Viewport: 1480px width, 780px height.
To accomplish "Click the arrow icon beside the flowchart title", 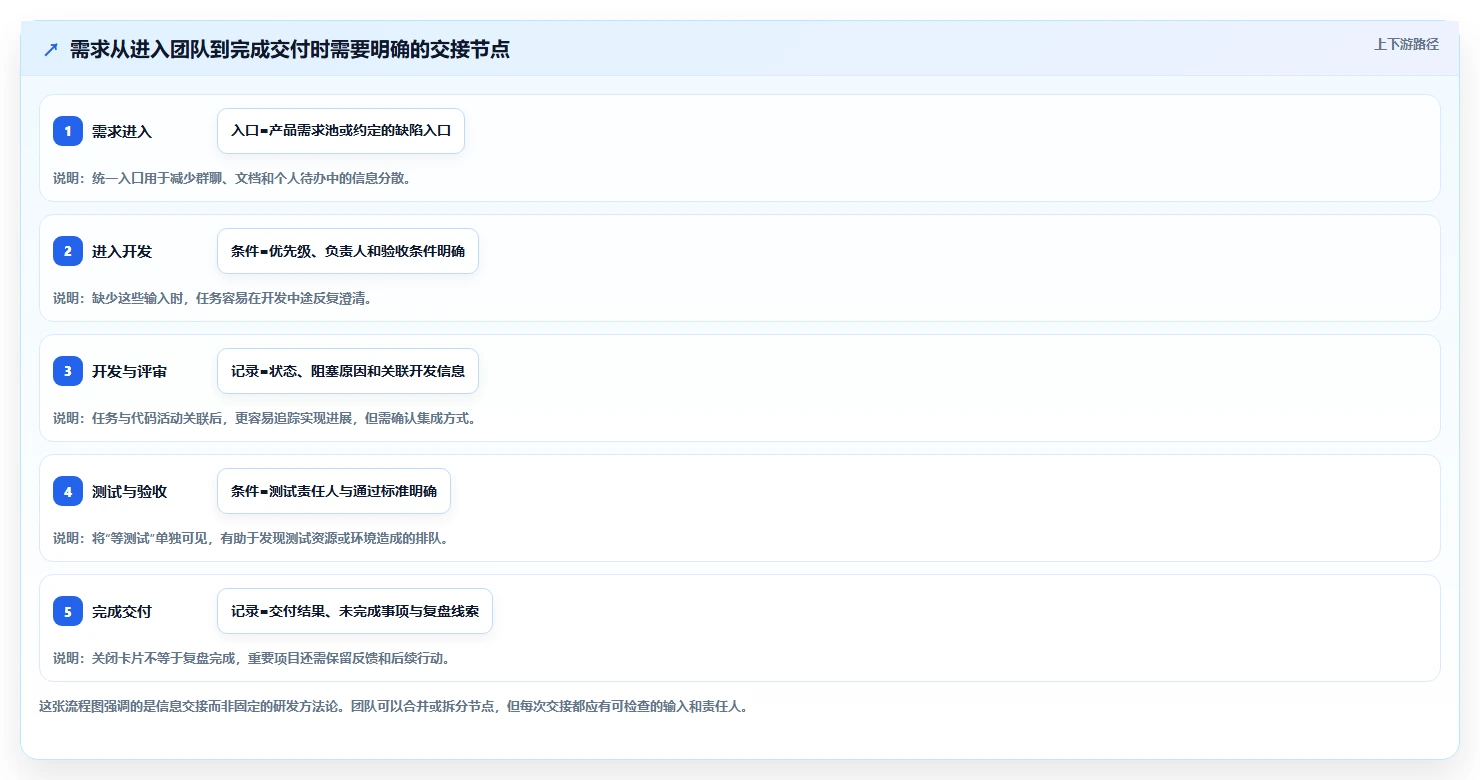I will click(x=51, y=50).
